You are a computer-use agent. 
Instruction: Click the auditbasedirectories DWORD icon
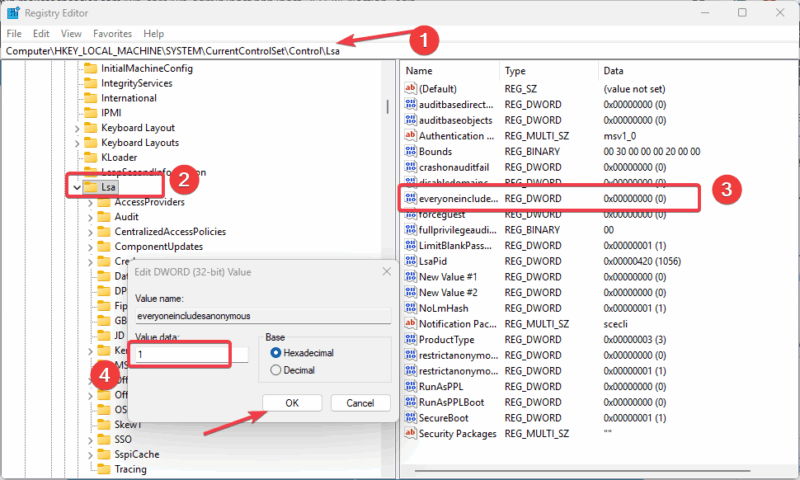point(411,104)
